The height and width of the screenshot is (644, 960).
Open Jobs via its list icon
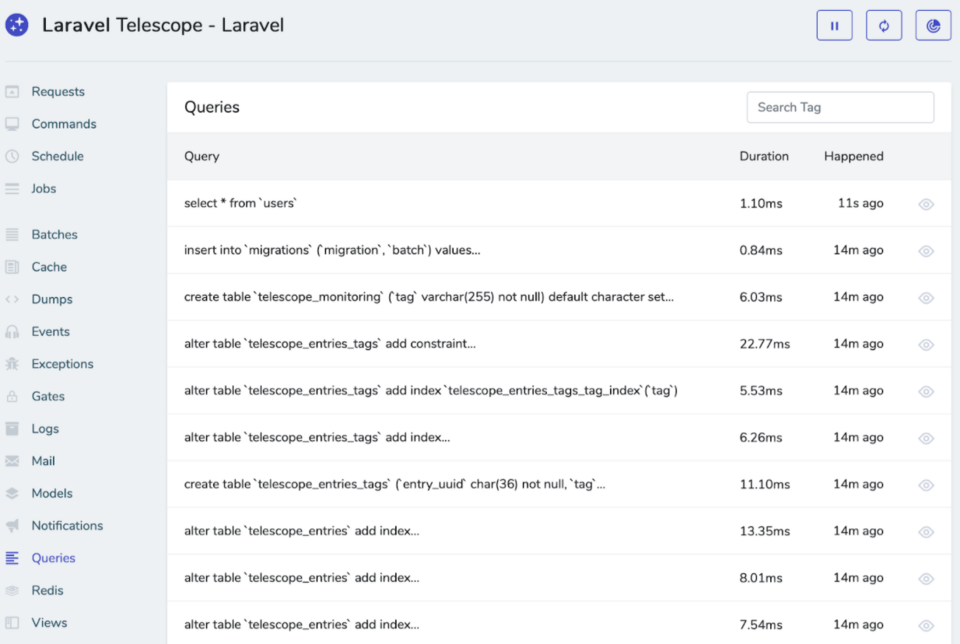tap(12, 189)
